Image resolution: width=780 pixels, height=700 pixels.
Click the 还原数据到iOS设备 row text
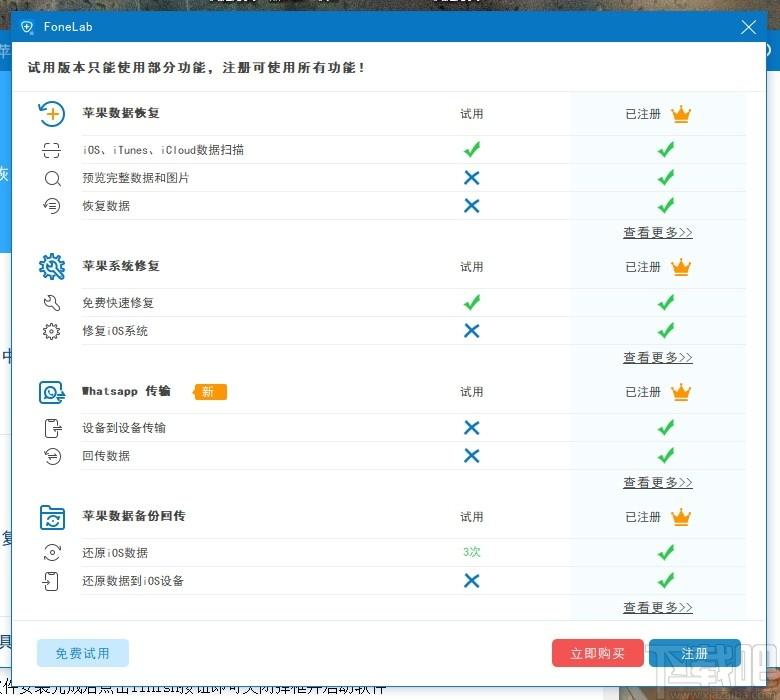(133, 581)
